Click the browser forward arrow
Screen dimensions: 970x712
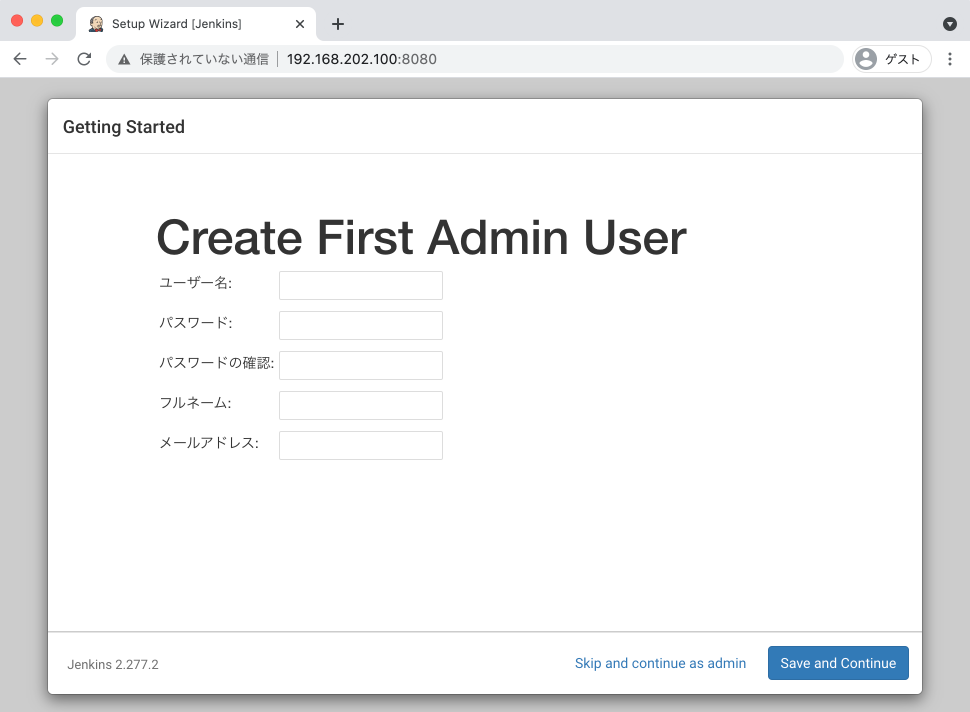(x=52, y=59)
